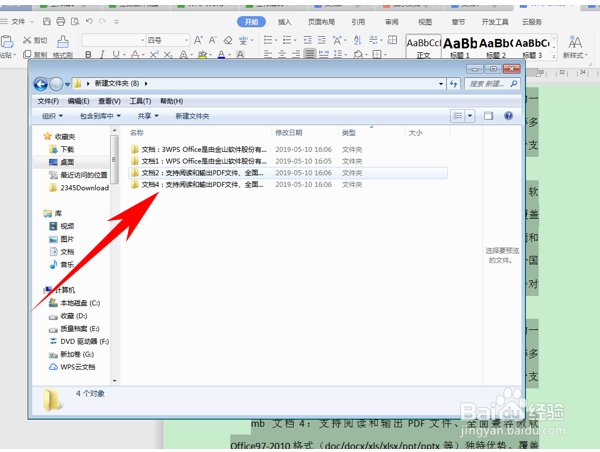Image resolution: width=600 pixels, height=452 pixels.
Task: Click the 名称 column header
Action: click(x=137, y=133)
